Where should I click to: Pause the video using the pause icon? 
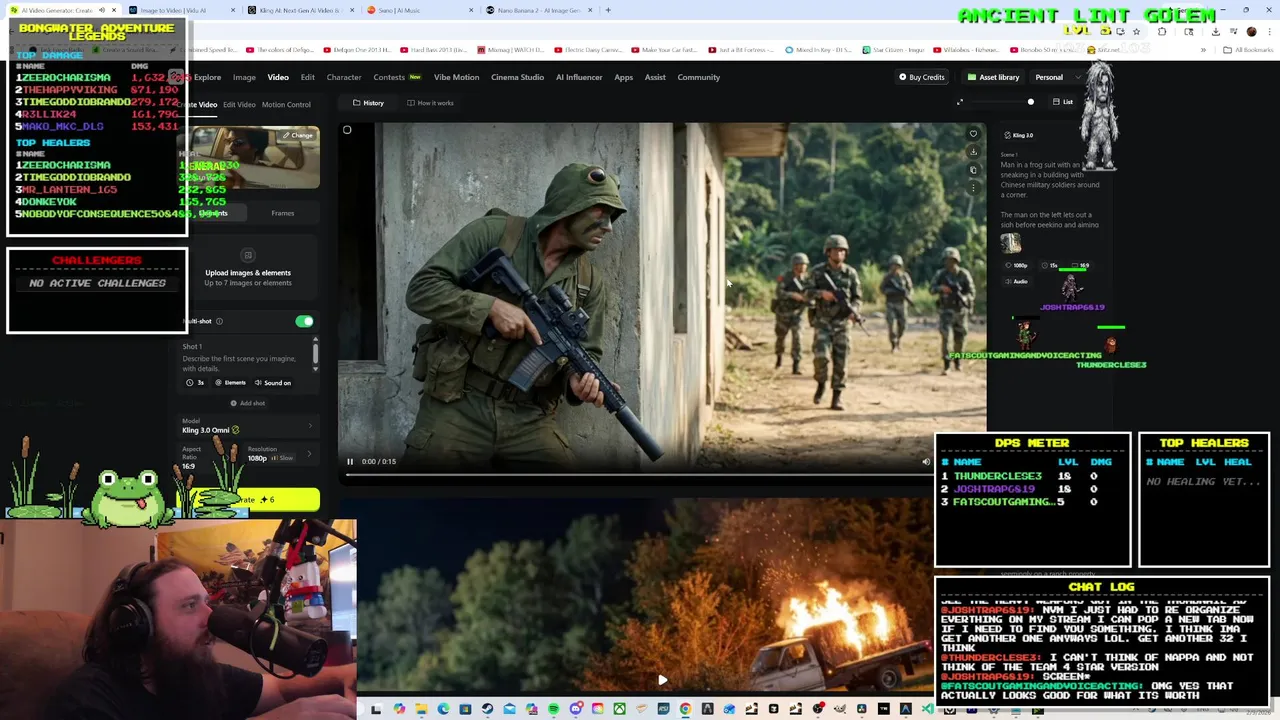[x=350, y=462]
